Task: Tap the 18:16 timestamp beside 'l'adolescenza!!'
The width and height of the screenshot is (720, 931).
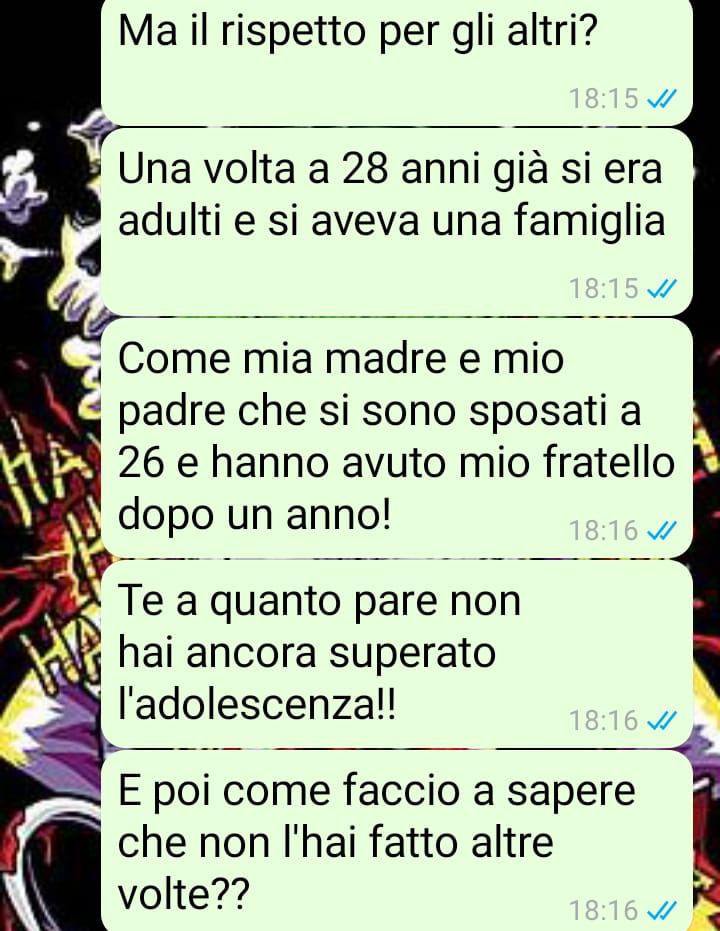Action: (604, 721)
